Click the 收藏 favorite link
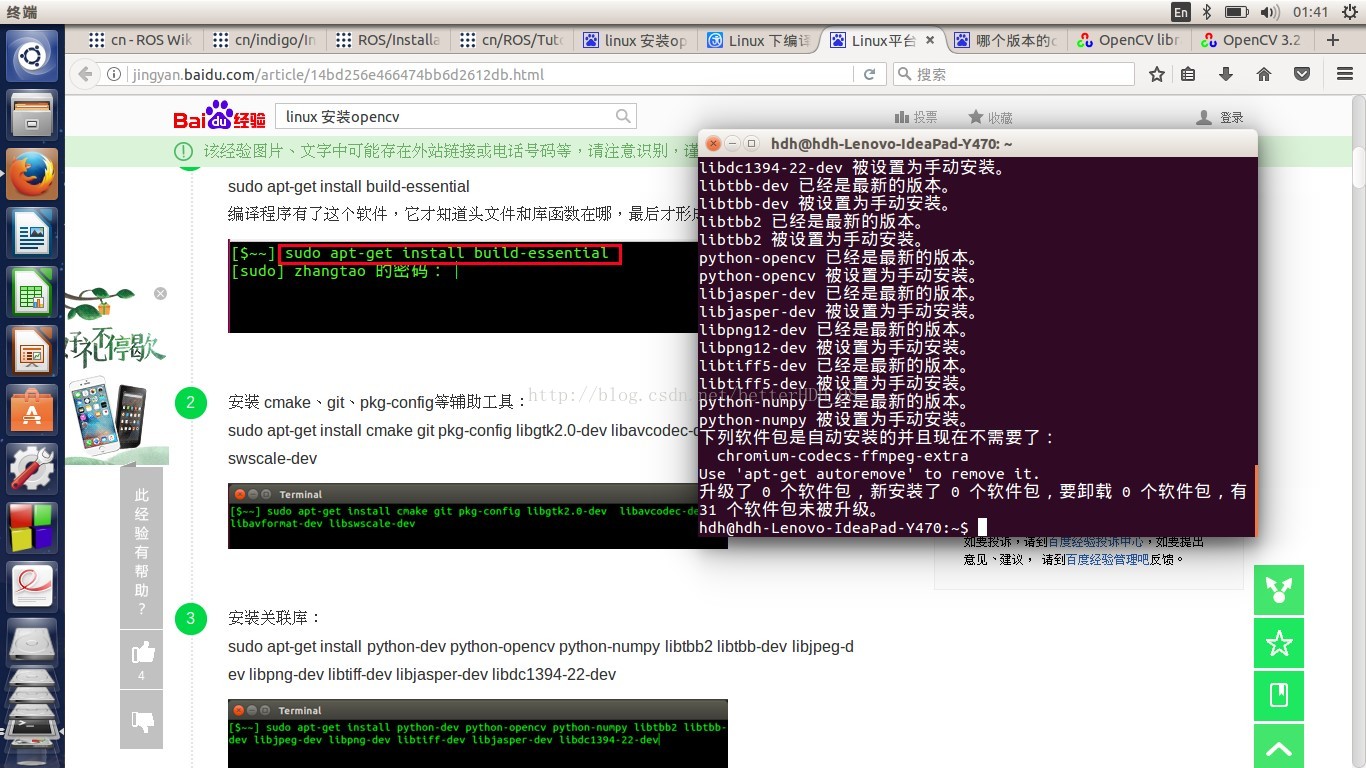 [x=990, y=117]
